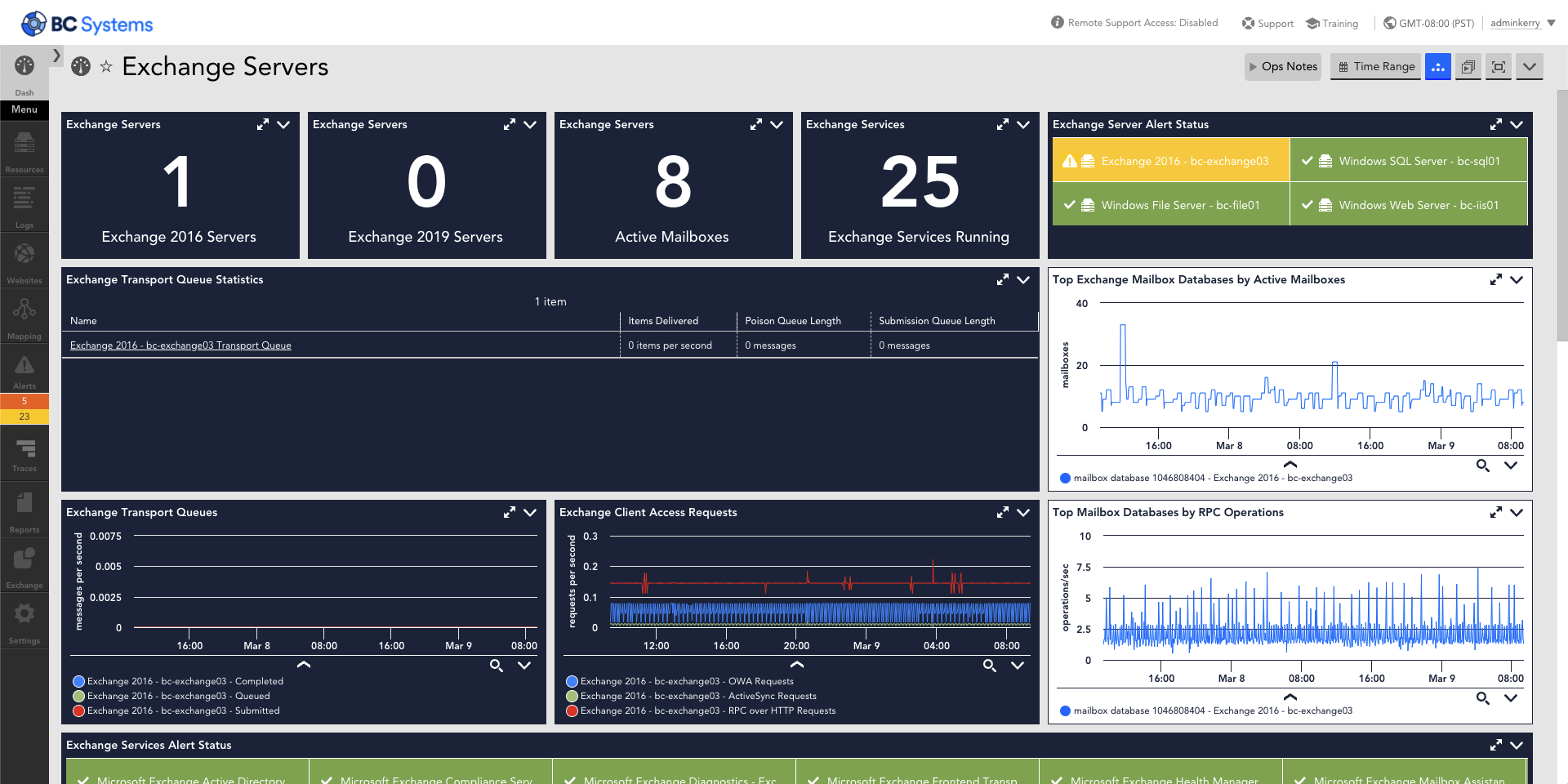1568x784 pixels.
Task: Maximize the Exchange 2016 Servers widget
Action: tap(263, 124)
